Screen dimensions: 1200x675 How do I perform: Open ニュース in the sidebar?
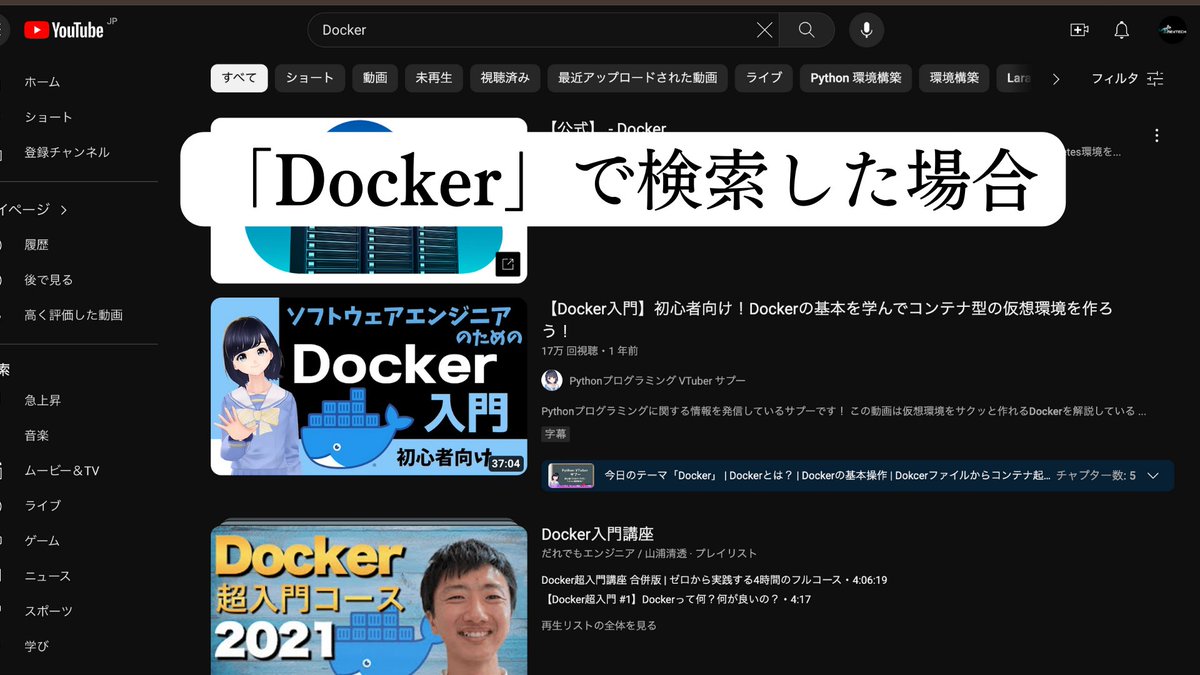[x=49, y=576]
